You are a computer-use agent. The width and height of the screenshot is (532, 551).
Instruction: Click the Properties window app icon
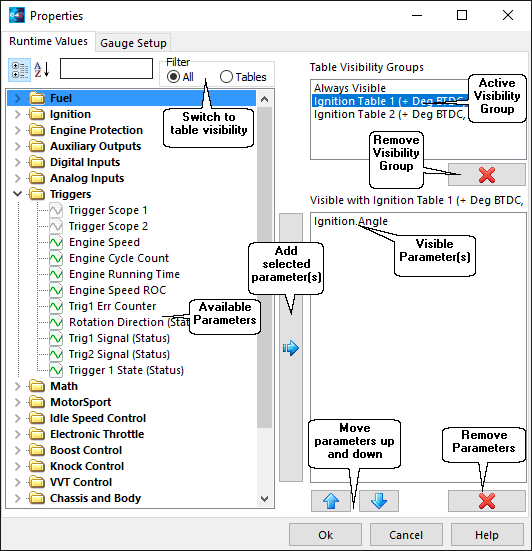pos(17,15)
